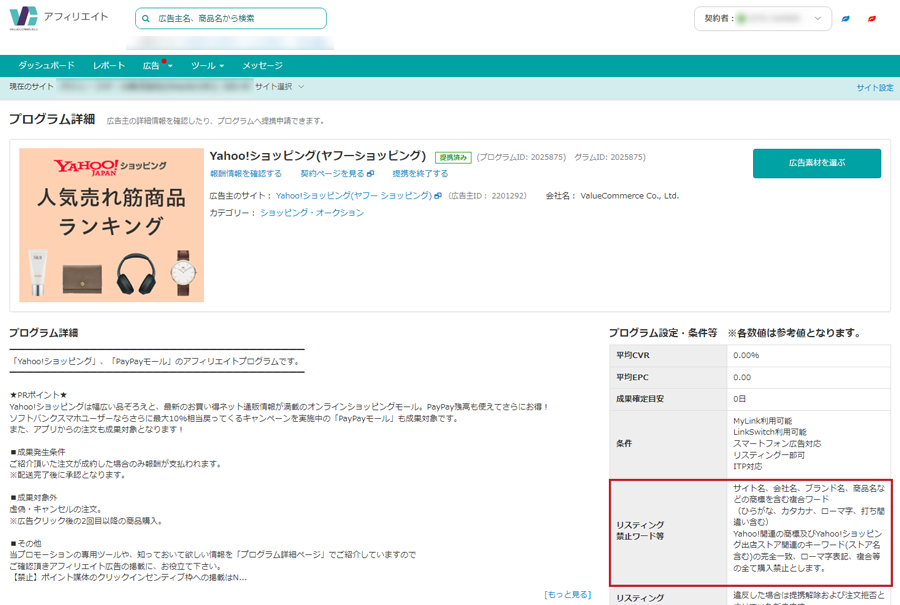
Task: Click external link icon after 広告主のサイト link
Action: pos(438,196)
